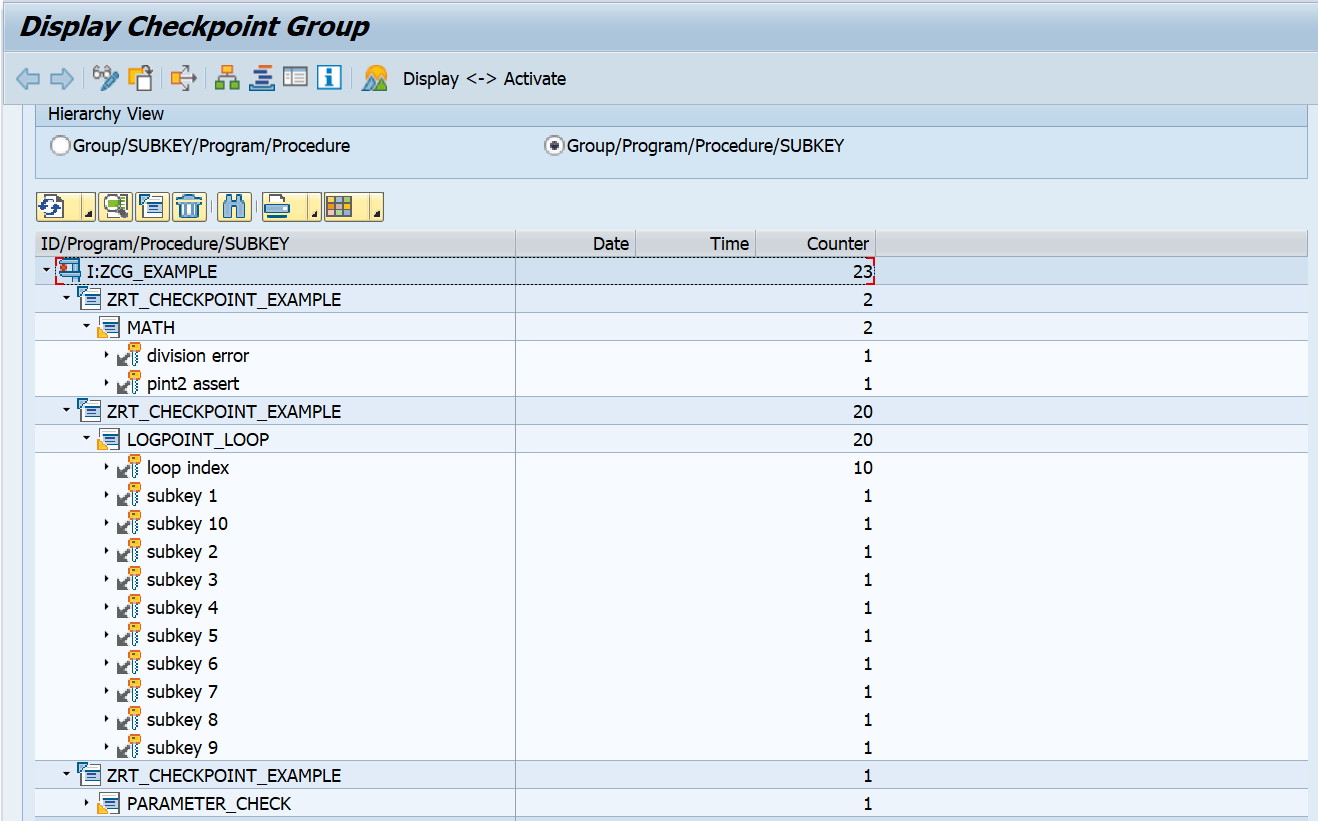The height and width of the screenshot is (821, 1318).
Task: Select the hierarchy view icon
Action: [226, 78]
